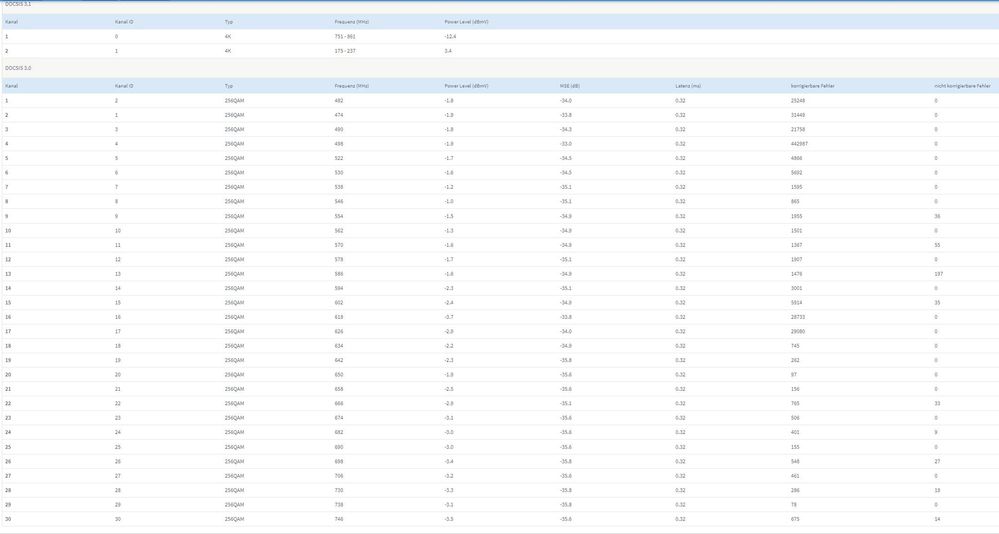Click uncorrectable errors value 36
The width and height of the screenshot is (999, 534).
click(937, 216)
